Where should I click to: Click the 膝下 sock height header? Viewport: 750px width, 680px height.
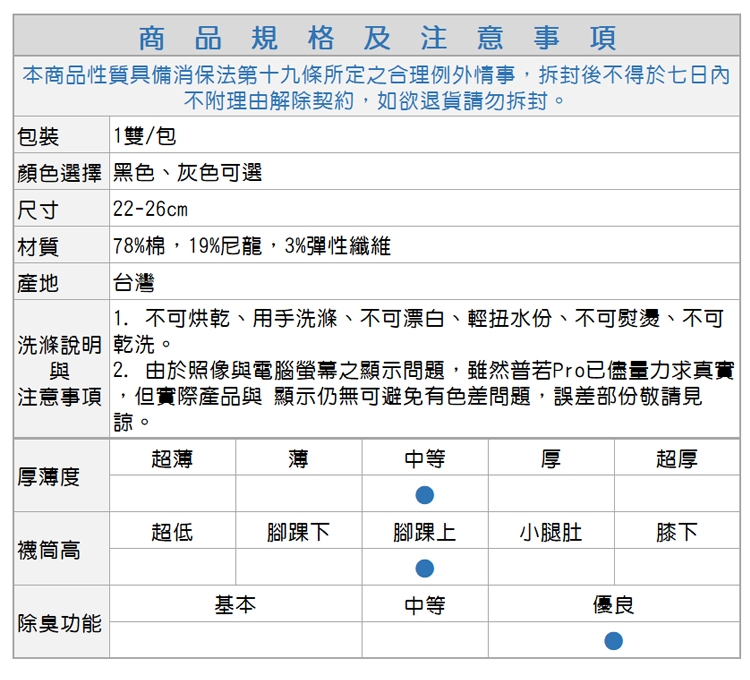[676, 532]
